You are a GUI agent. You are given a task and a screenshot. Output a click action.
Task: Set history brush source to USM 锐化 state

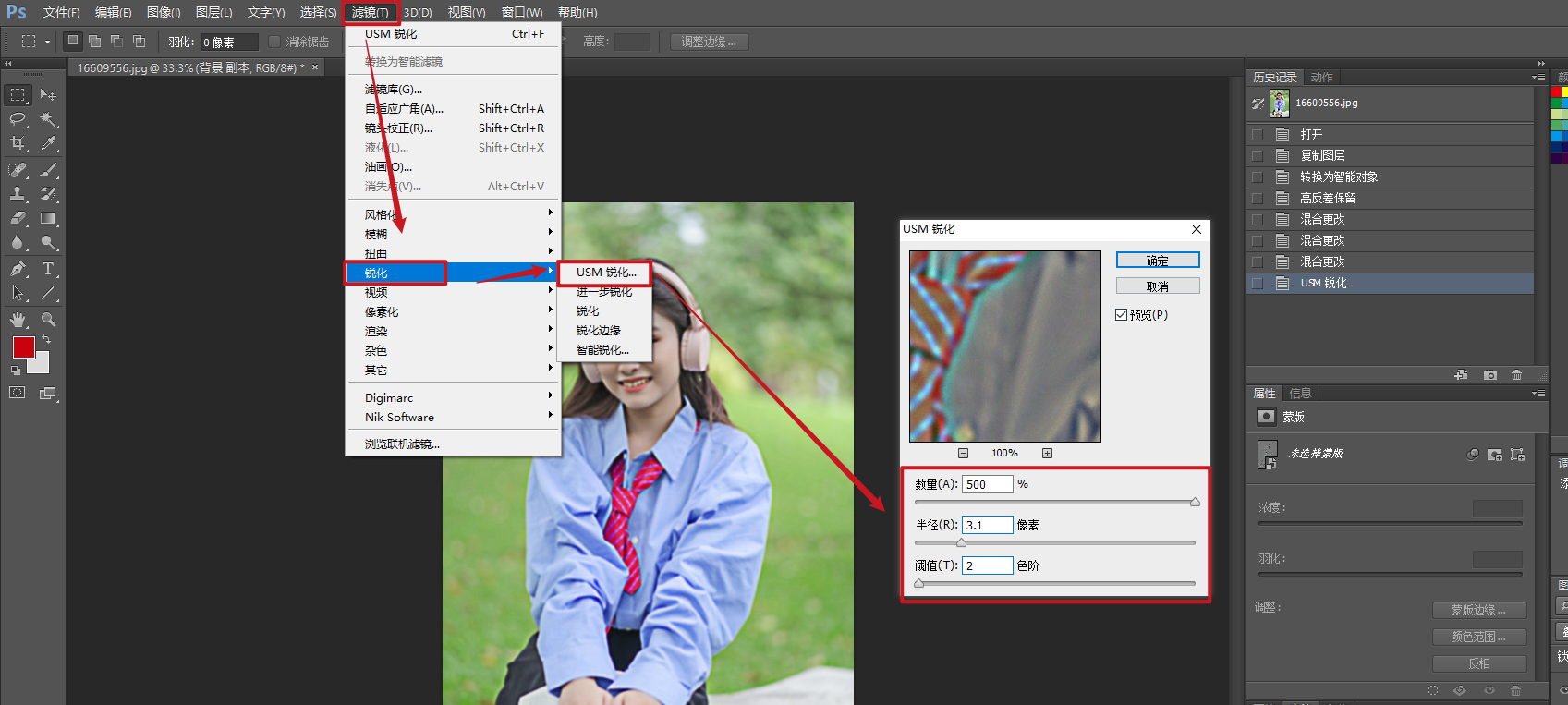[x=1257, y=284]
